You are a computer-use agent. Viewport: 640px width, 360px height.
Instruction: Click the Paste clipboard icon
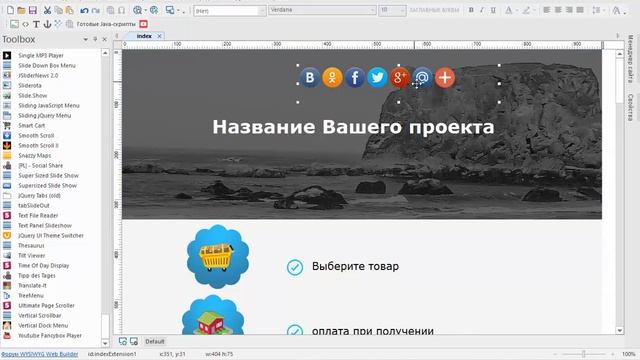69,10
